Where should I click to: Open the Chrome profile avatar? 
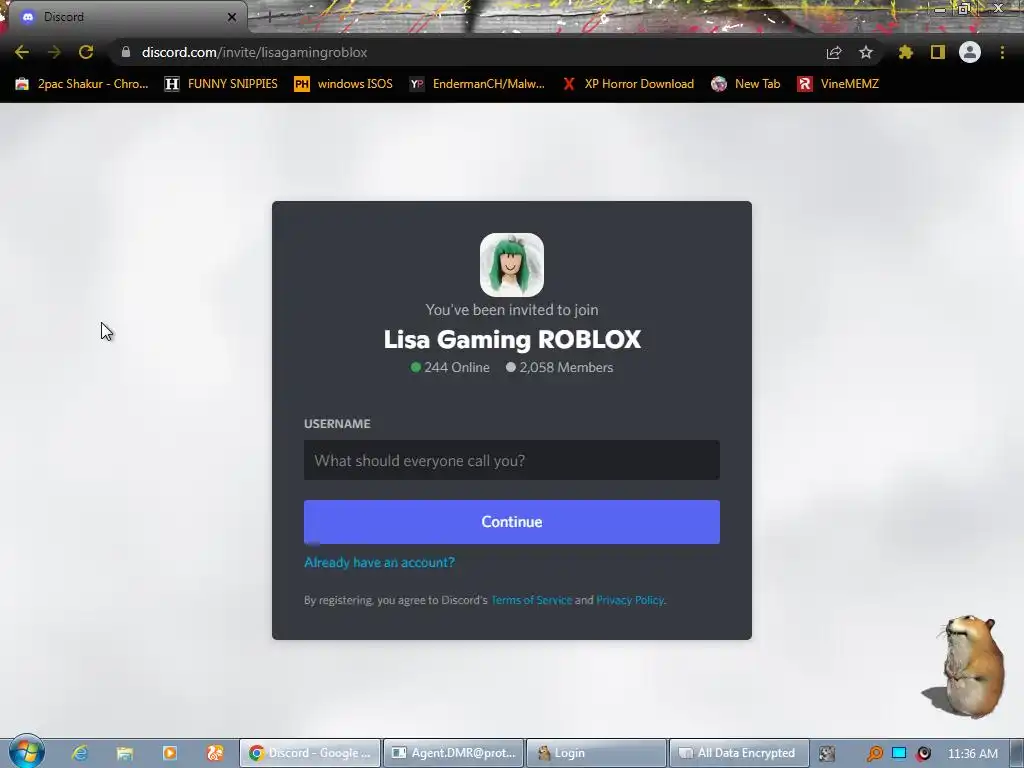pyautogui.click(x=970, y=52)
